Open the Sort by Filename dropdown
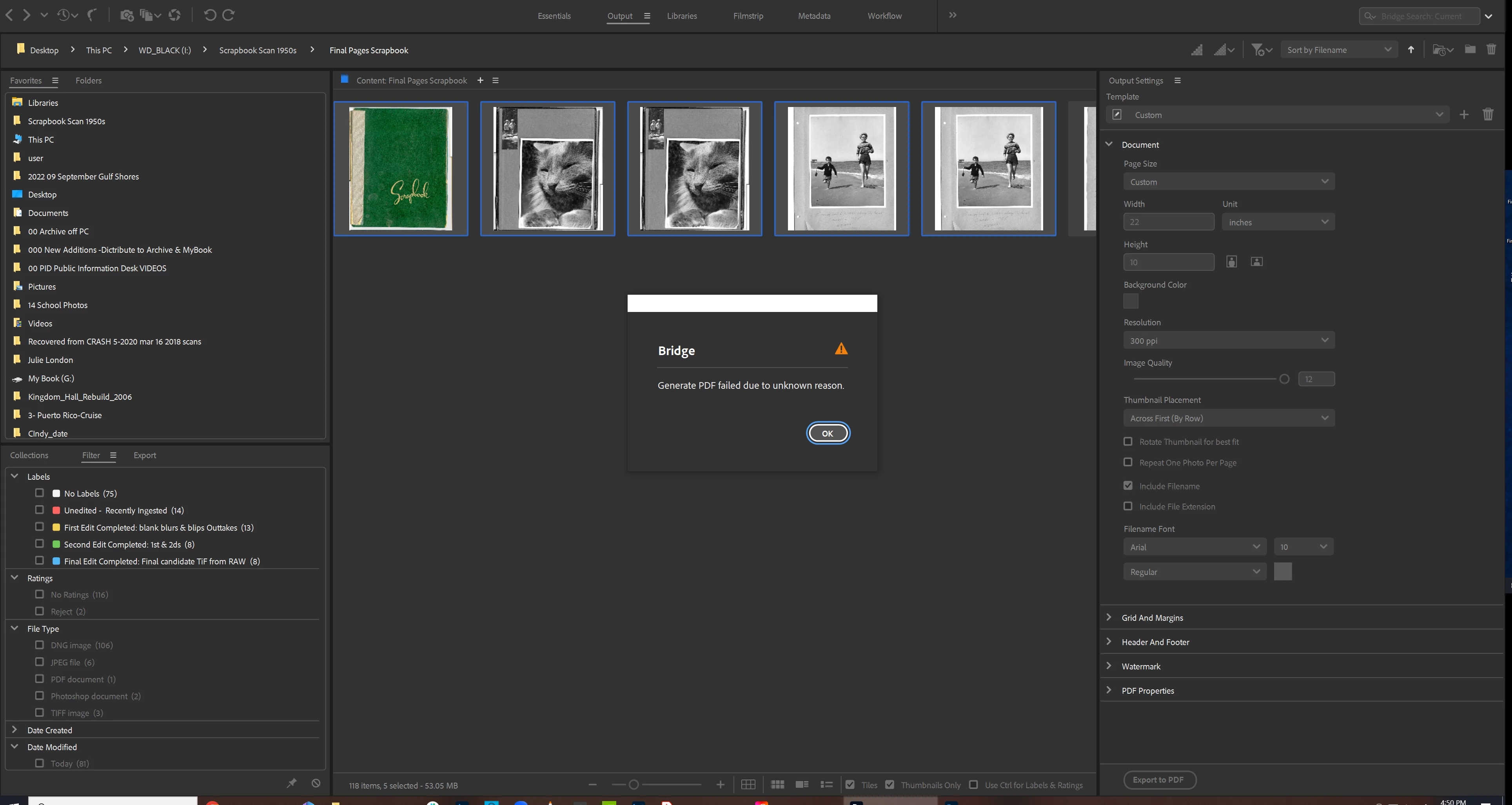Viewport: 1512px width, 805px height. [1338, 51]
